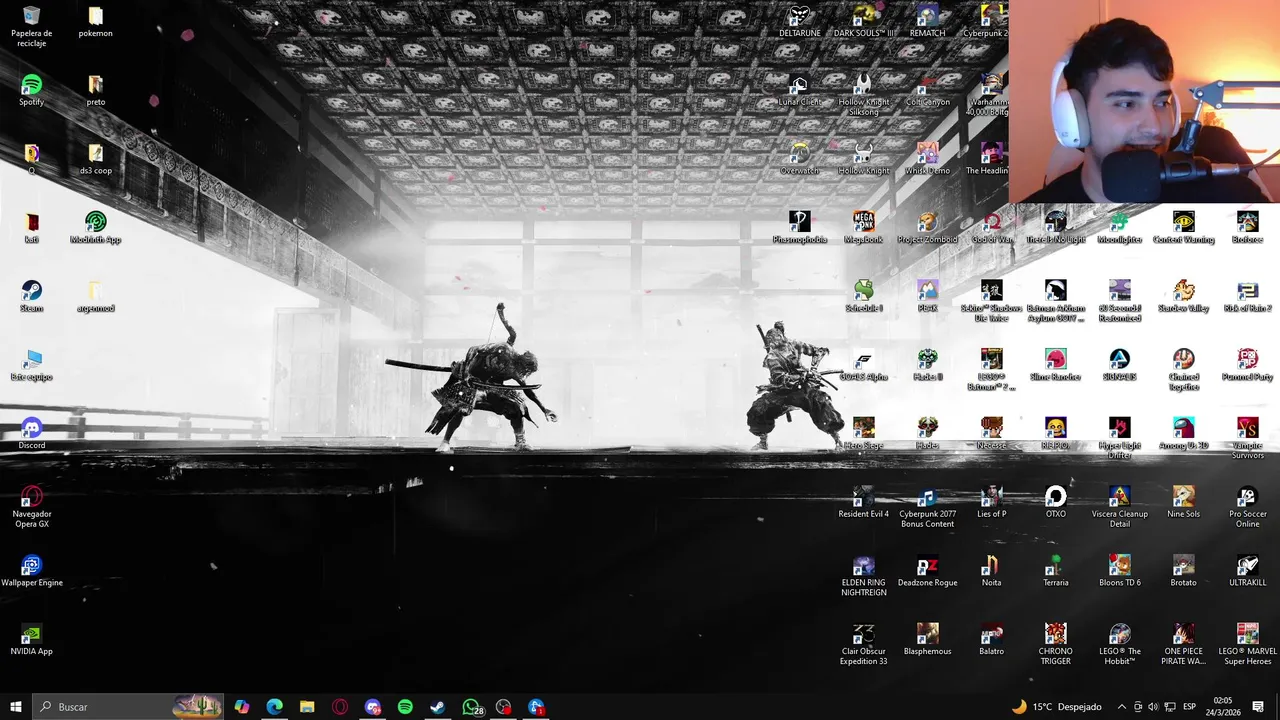Select the Project Zomboid shortcut

tap(927, 228)
